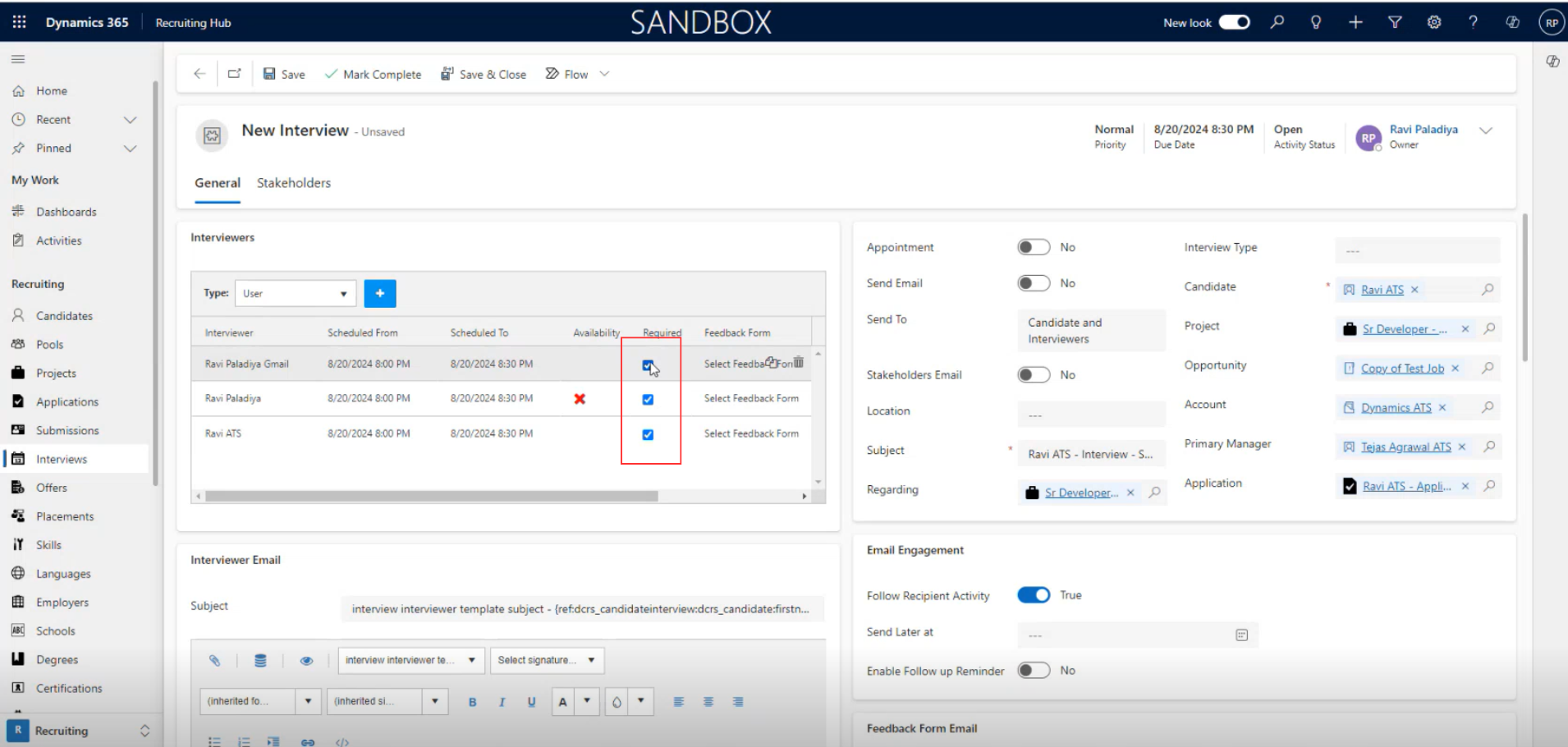Expand the Pinned section chevron

[130, 149]
